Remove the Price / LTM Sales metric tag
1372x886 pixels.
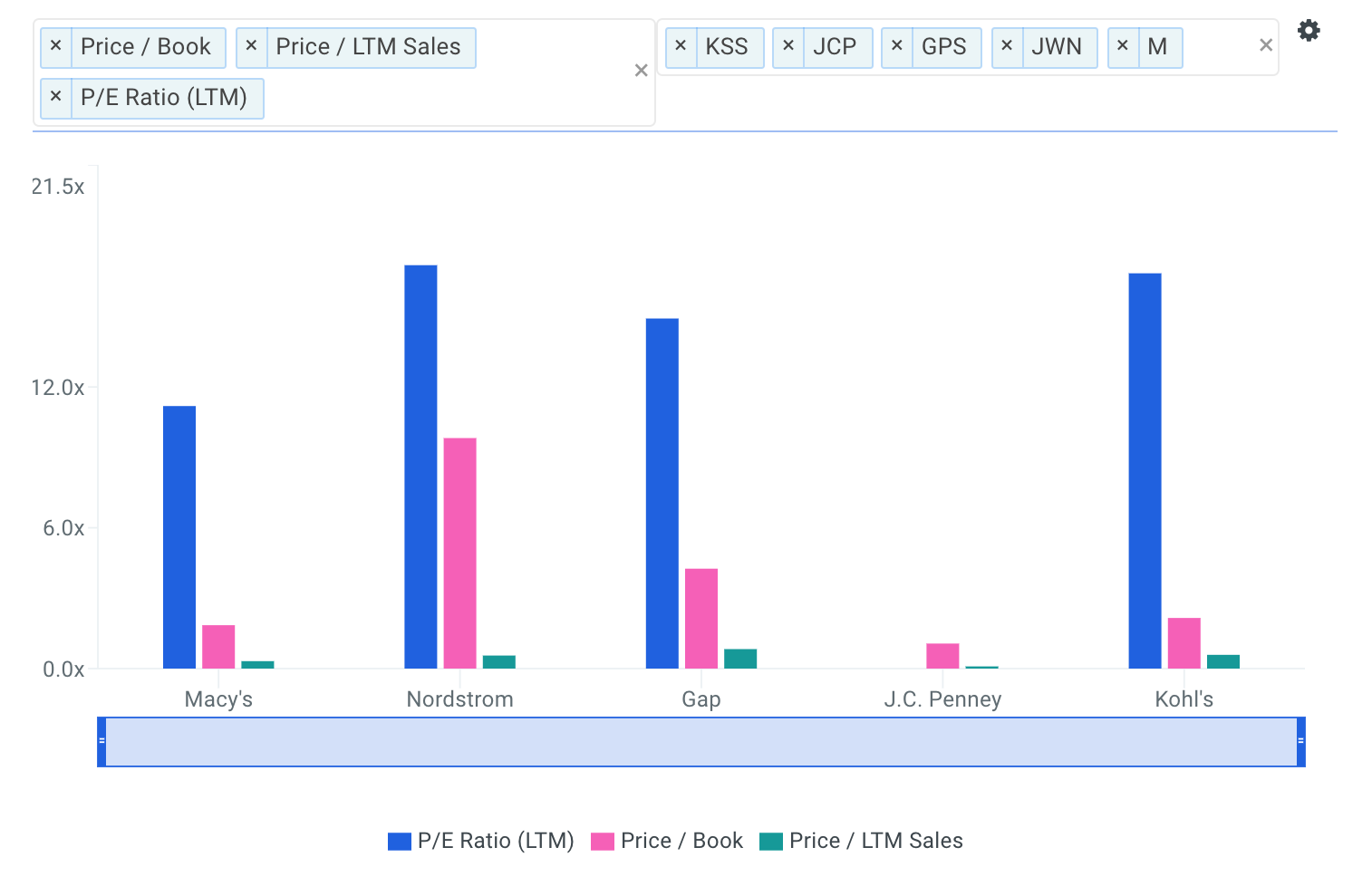point(252,47)
